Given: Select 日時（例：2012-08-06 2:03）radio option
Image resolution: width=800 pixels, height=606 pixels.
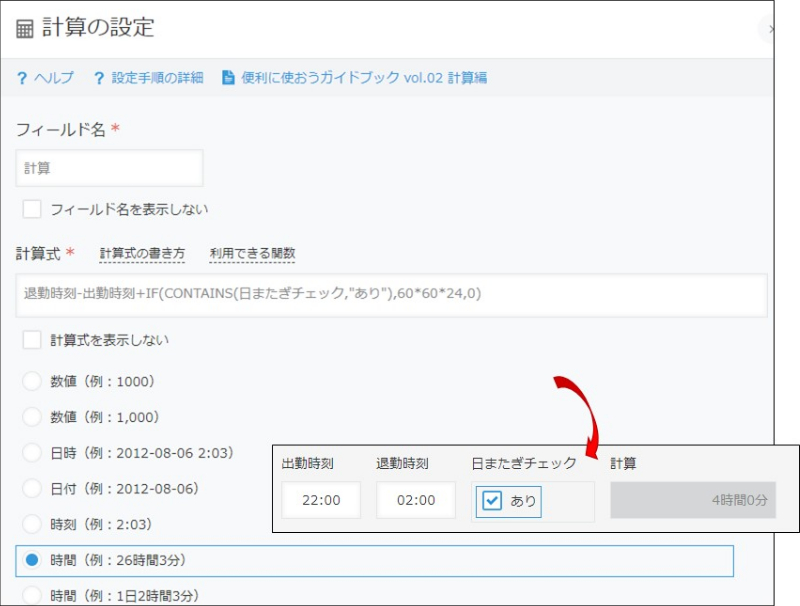Looking at the screenshot, I should click(x=32, y=453).
